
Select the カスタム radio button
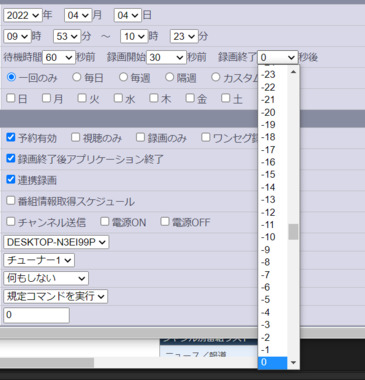click(x=216, y=77)
